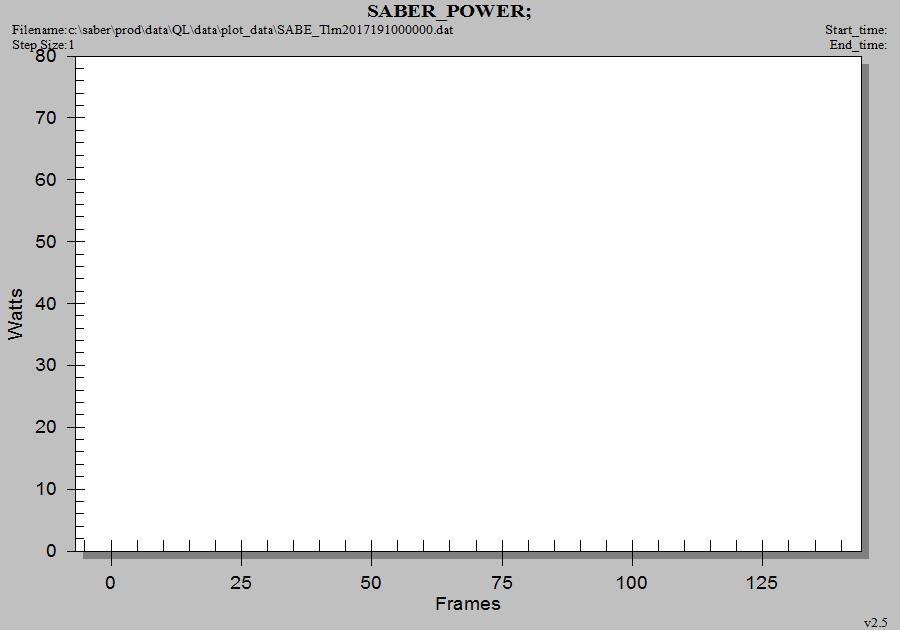This screenshot has width=900, height=630.
Task: Click the SABER_POWER; plot title
Action: 449,11
